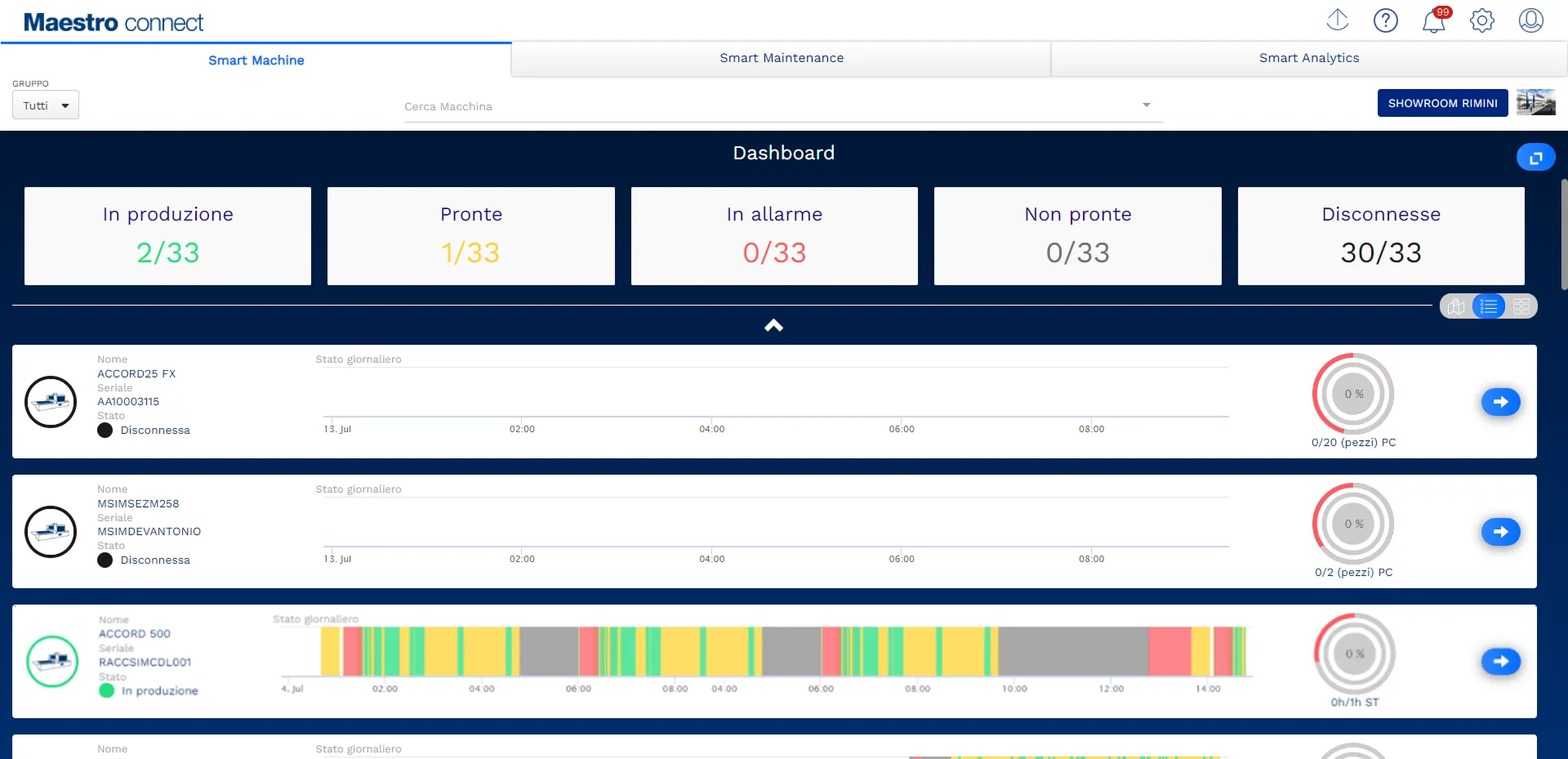The image size is (1568, 759).
Task: Filter by the Disconnesse card
Action: 1381,236
